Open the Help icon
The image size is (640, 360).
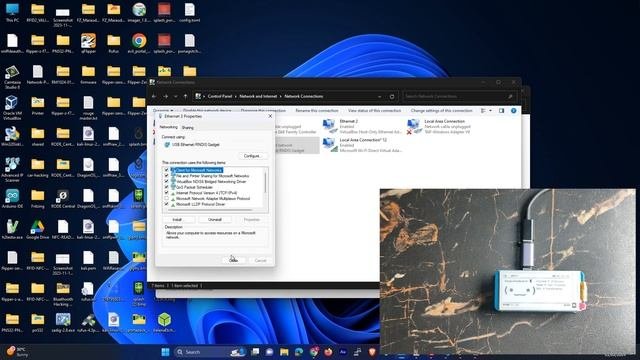(513, 111)
